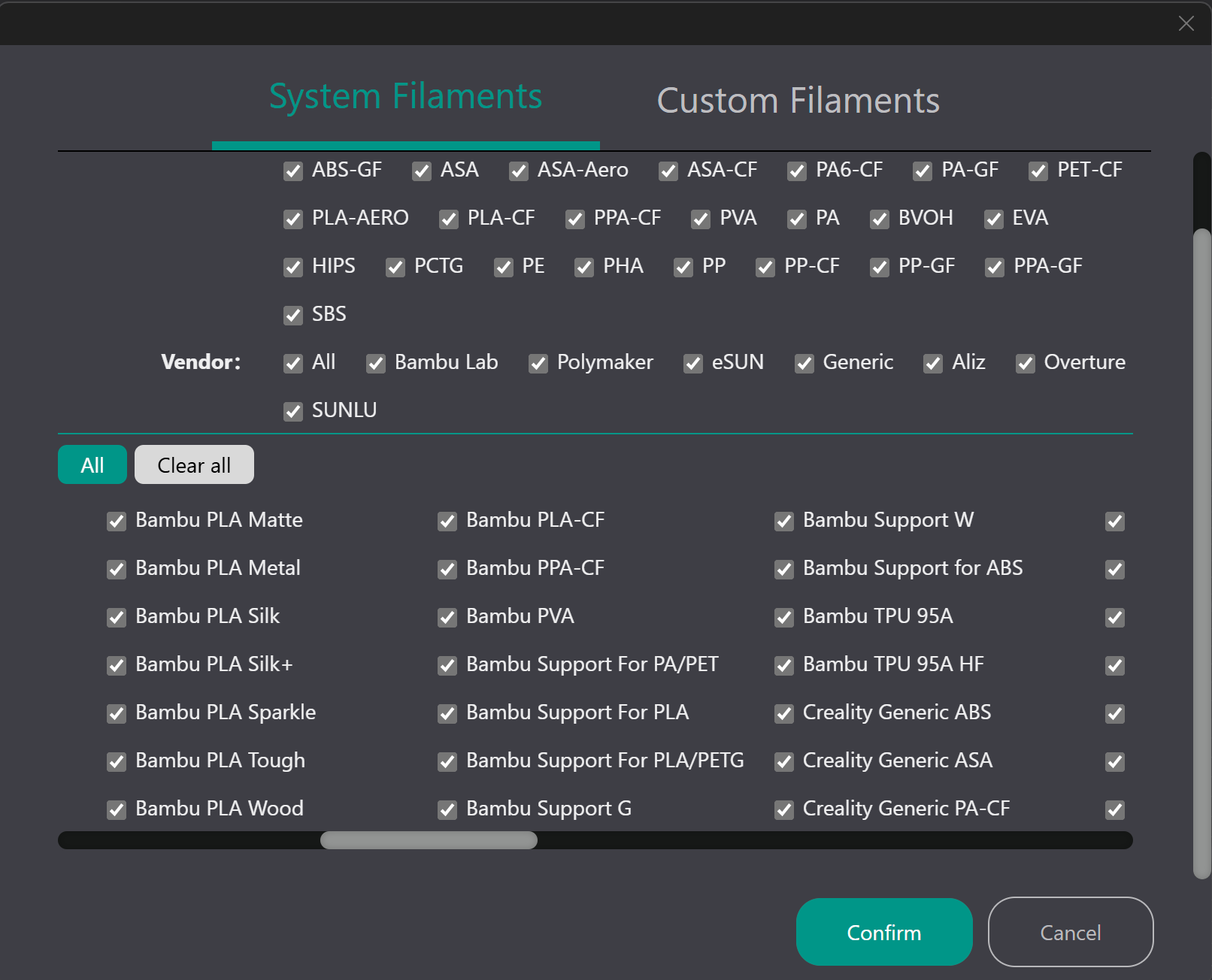Uncheck ASA-CF filament type

668,171
